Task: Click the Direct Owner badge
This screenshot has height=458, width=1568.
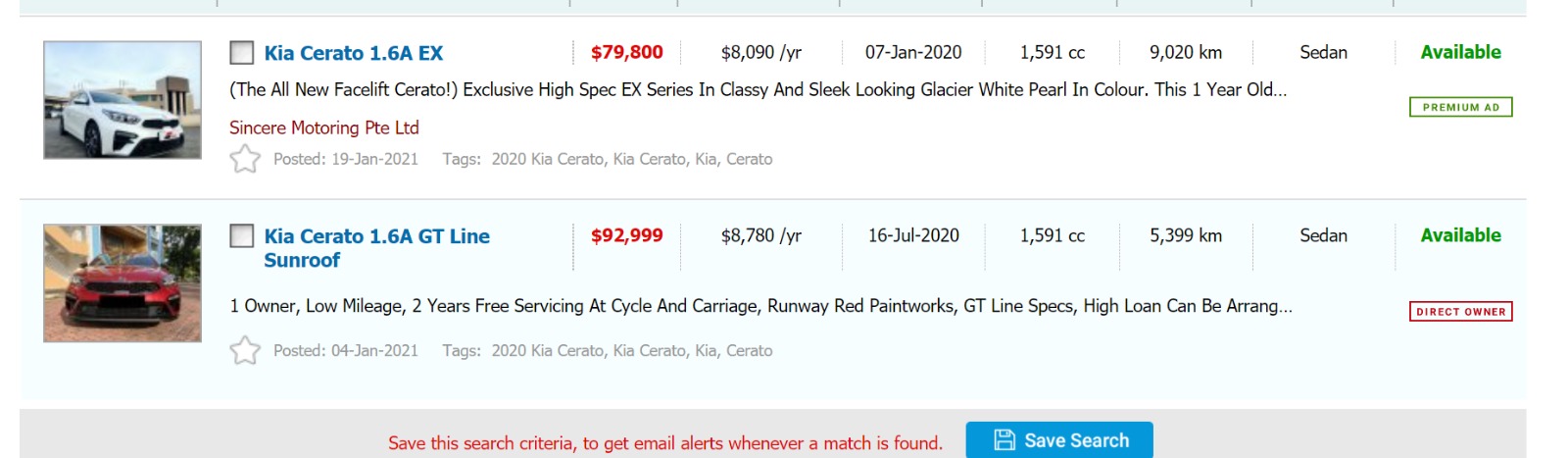Action: tap(1460, 312)
